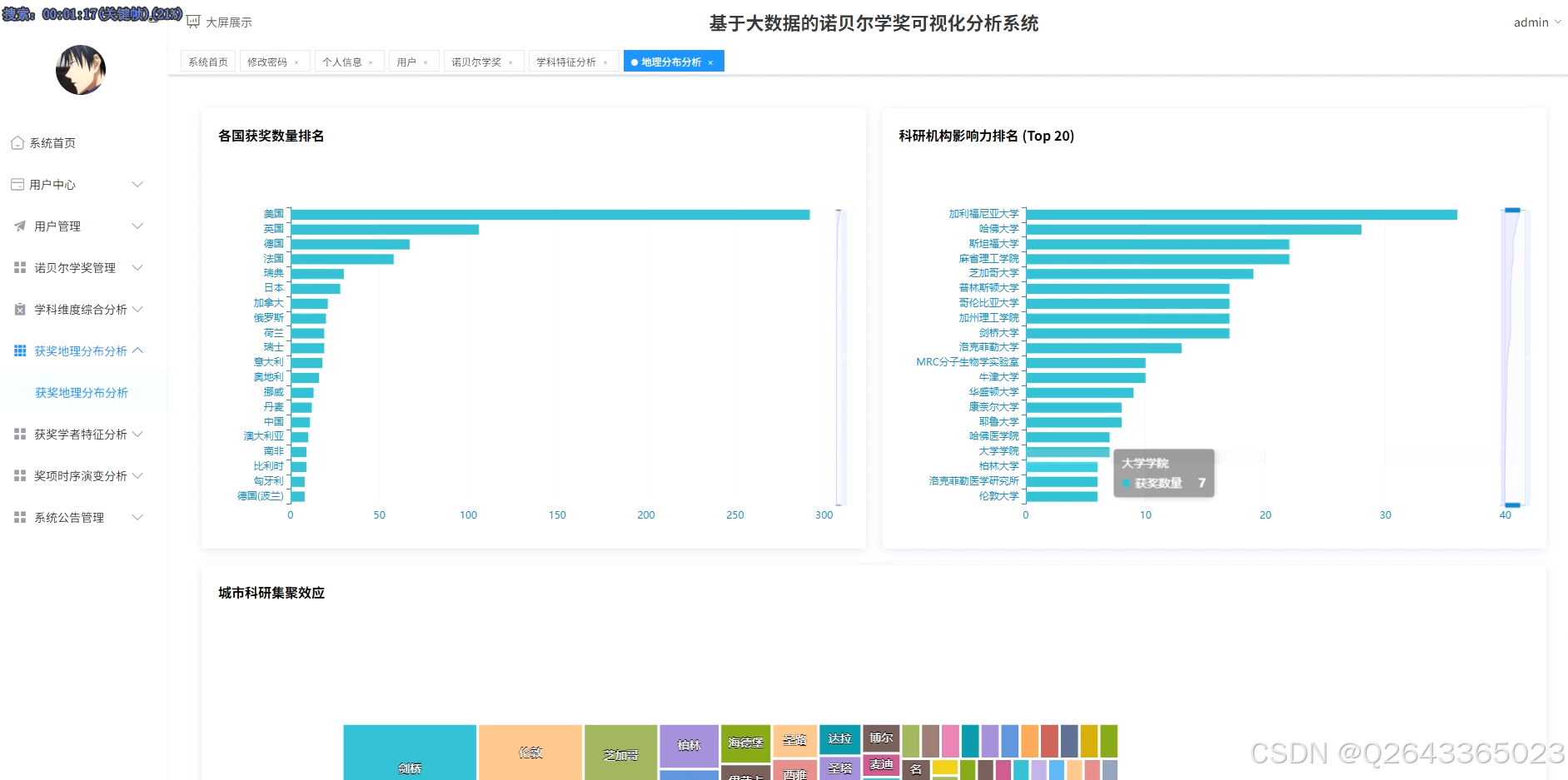Click the 加利福尼亚大学 bar
Viewport: 1568px width, 780px height.
point(1242,215)
